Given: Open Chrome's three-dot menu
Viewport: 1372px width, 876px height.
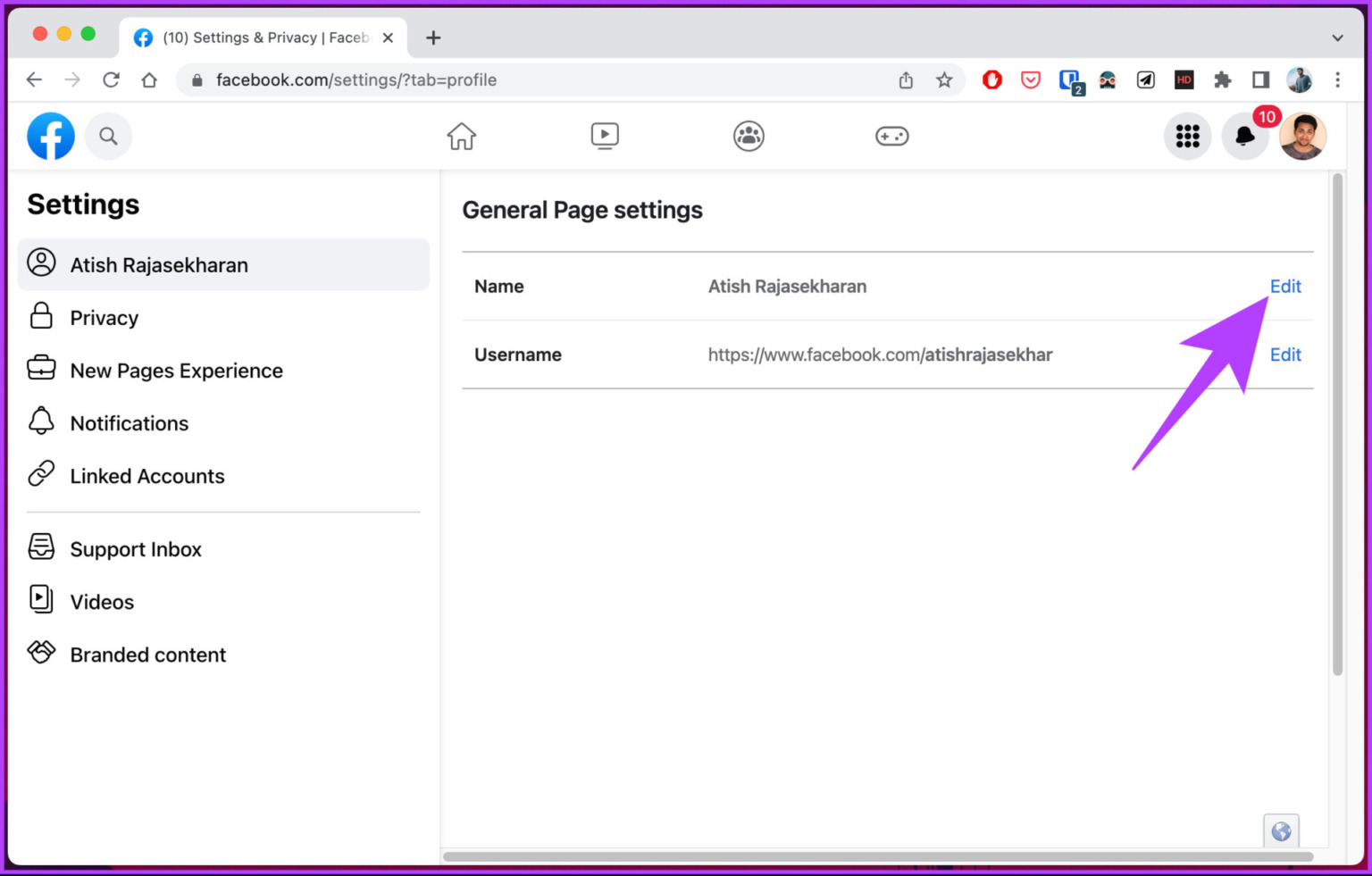Looking at the screenshot, I should [x=1338, y=79].
